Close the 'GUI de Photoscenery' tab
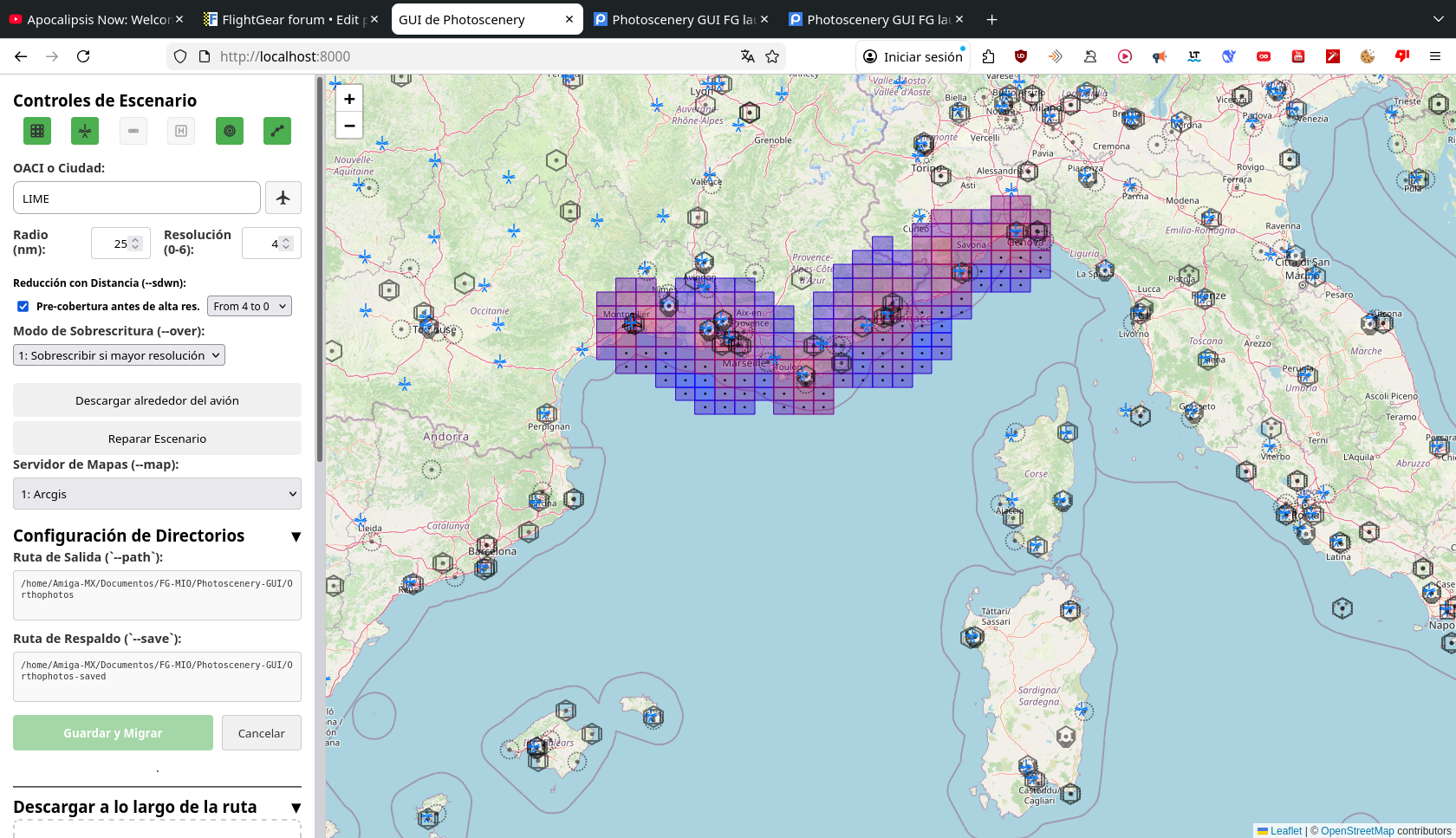The image size is (1456, 838). 569,19
